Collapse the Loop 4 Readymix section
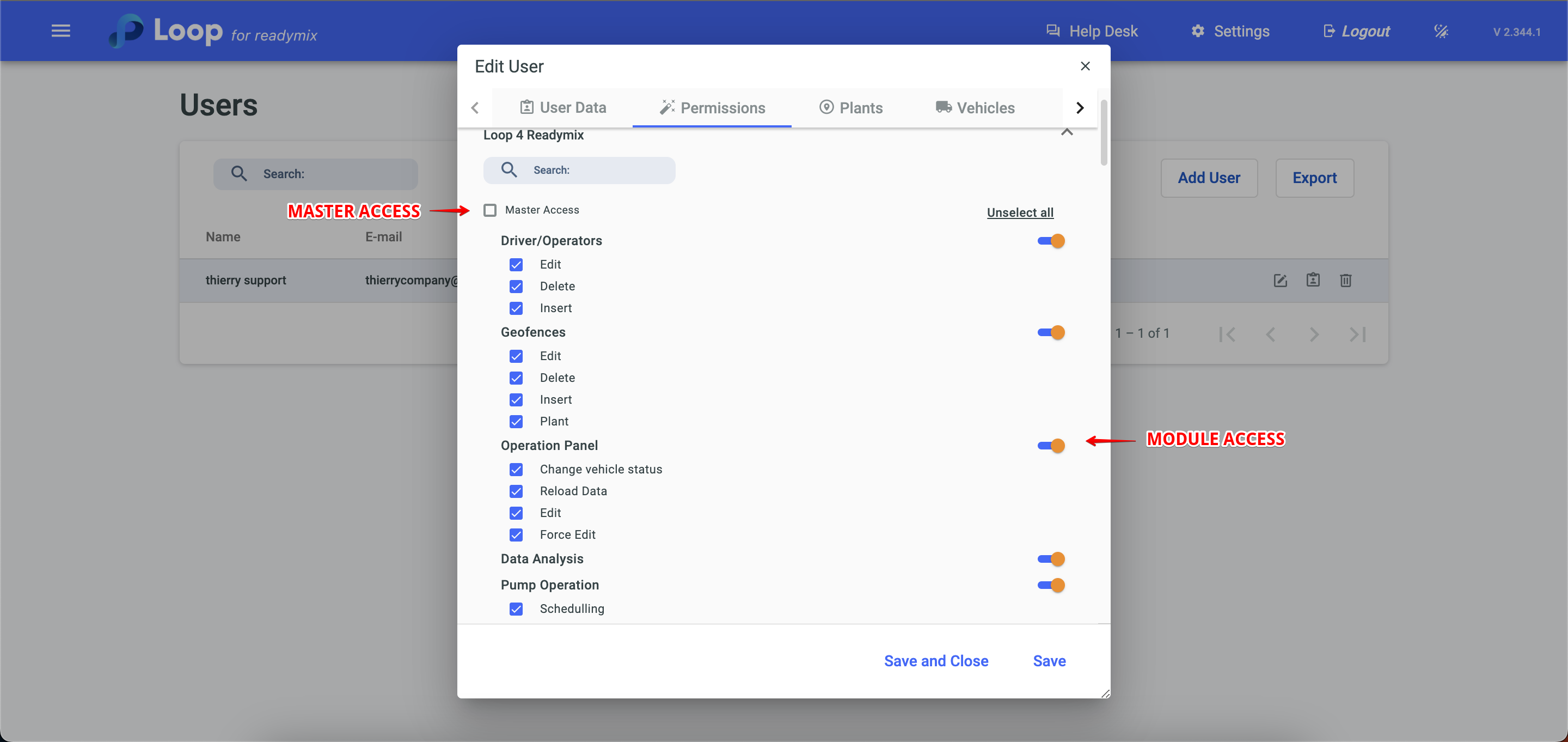1568x742 pixels. [1067, 133]
